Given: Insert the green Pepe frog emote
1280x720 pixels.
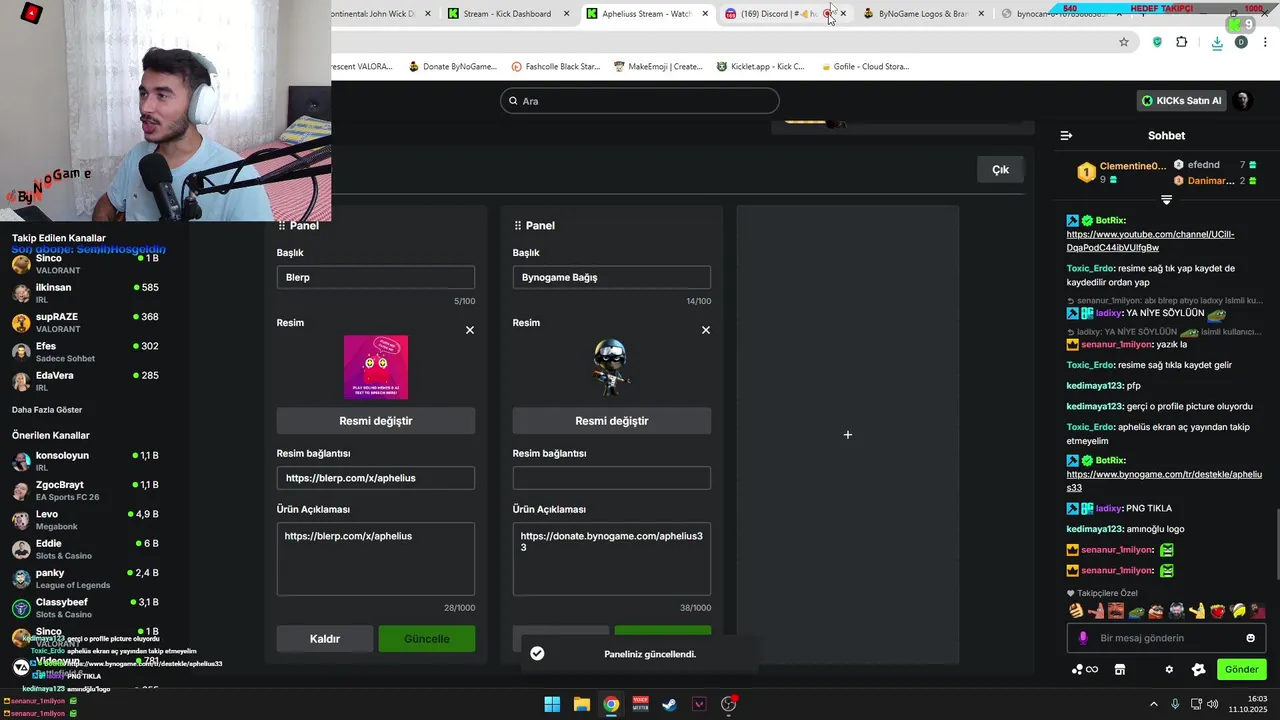Looking at the screenshot, I should 1136,611.
